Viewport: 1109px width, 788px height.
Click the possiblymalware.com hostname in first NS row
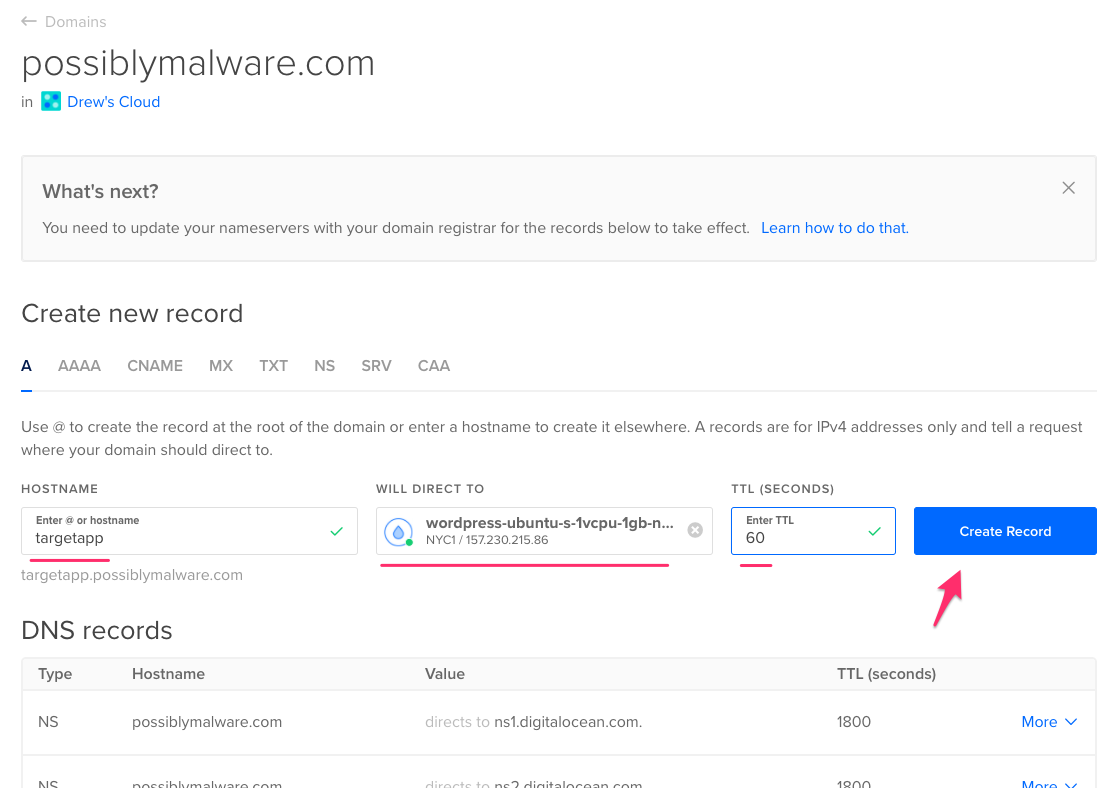pos(207,722)
